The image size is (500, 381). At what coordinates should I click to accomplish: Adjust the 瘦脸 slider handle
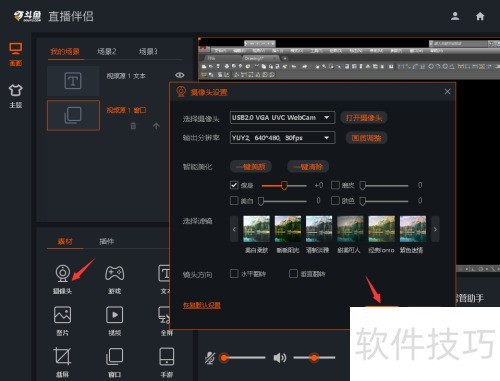pos(284,185)
